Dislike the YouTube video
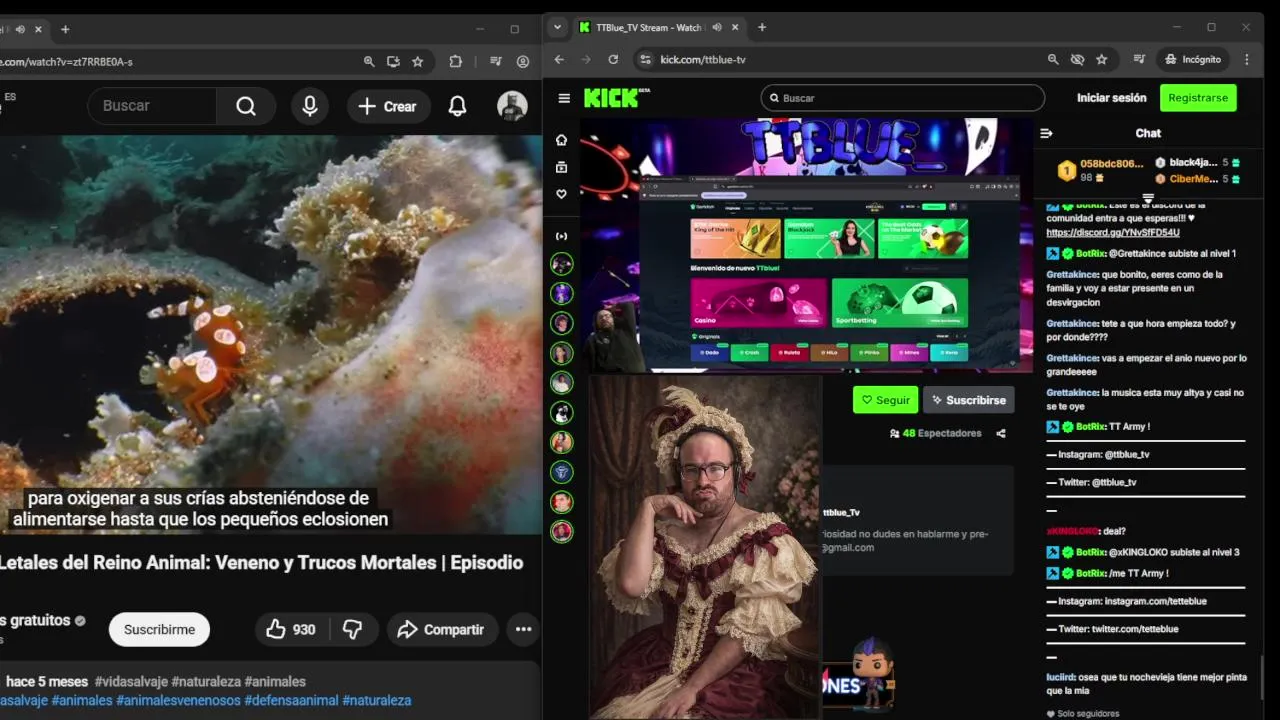Image resolution: width=1280 pixels, height=720 pixels. (x=353, y=629)
